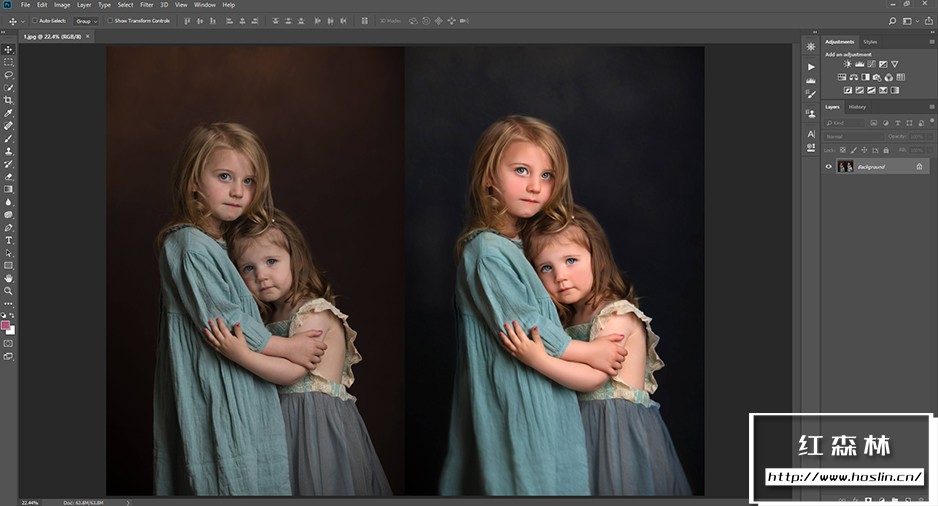Select the History Brush tool
The image size is (938, 506).
point(8,163)
